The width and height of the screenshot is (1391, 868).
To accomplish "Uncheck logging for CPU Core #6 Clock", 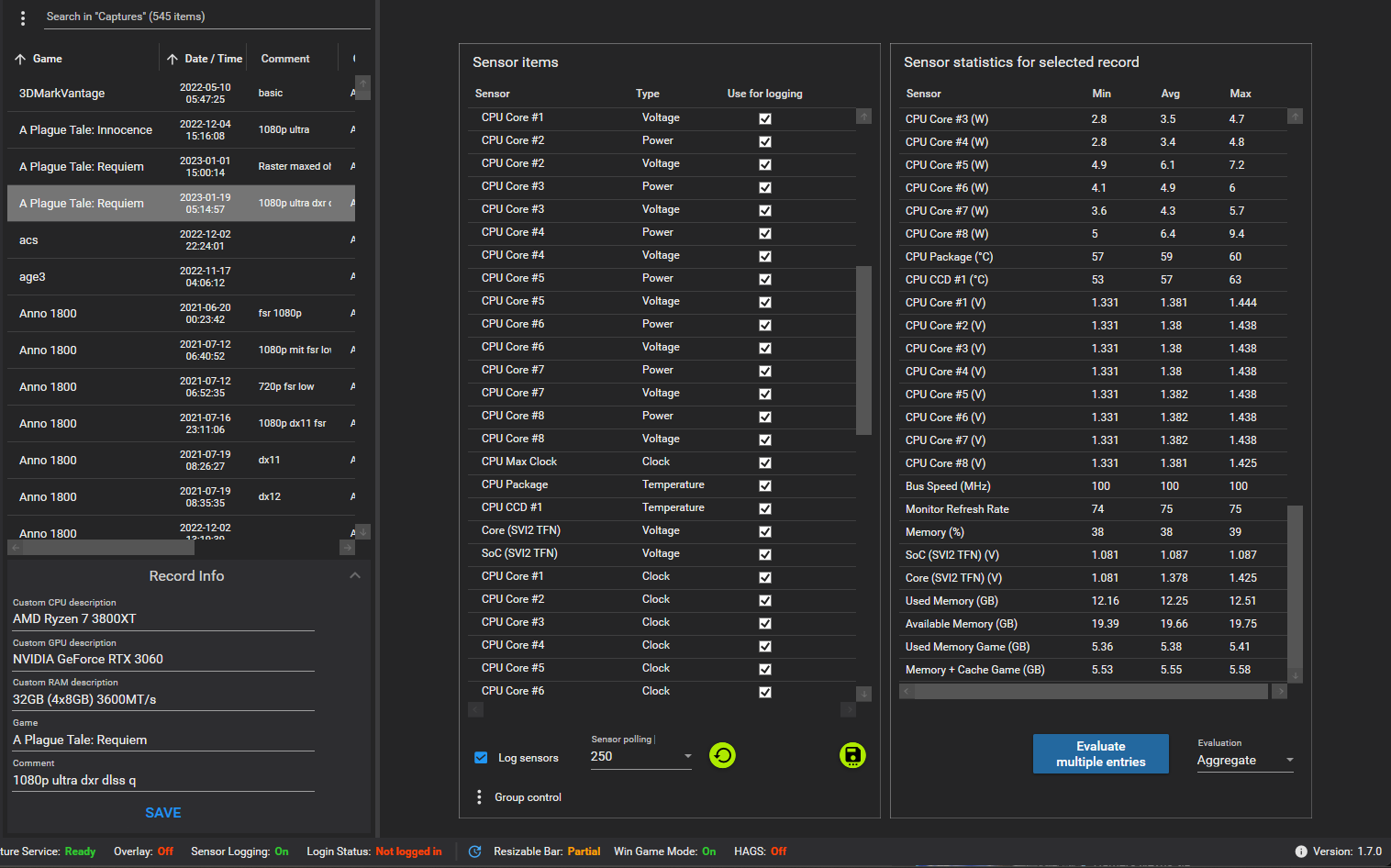I will [765, 692].
